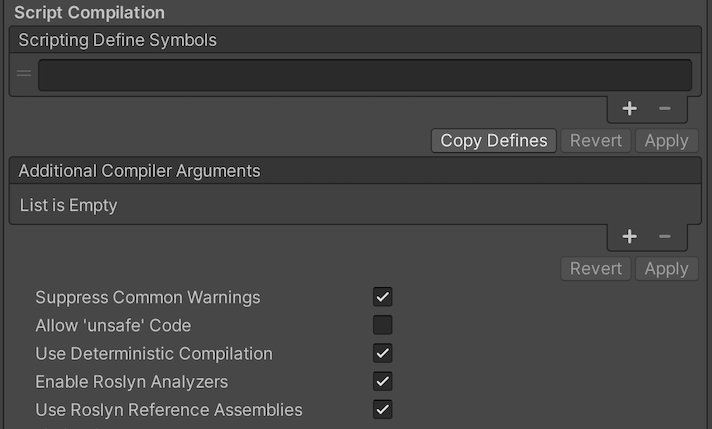712x429 pixels.
Task: Click into the scripting define symbol text field
Action: pos(364,75)
